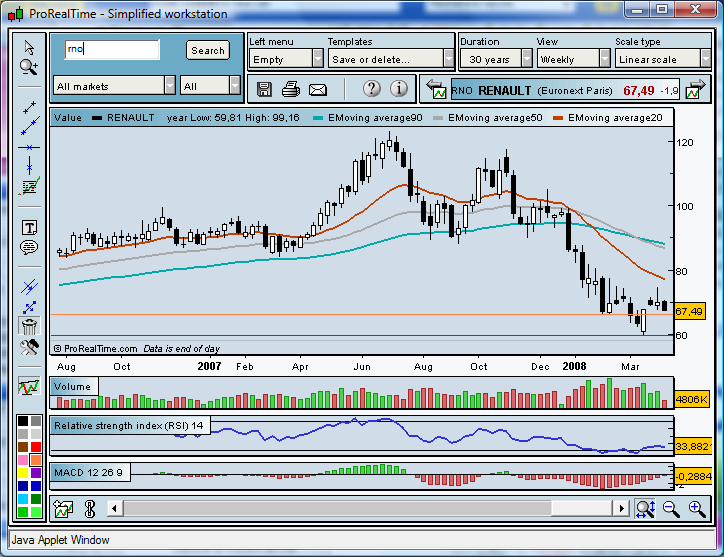The width and height of the screenshot is (724, 557).
Task: Select the pink color swatch
Action: tap(23, 460)
